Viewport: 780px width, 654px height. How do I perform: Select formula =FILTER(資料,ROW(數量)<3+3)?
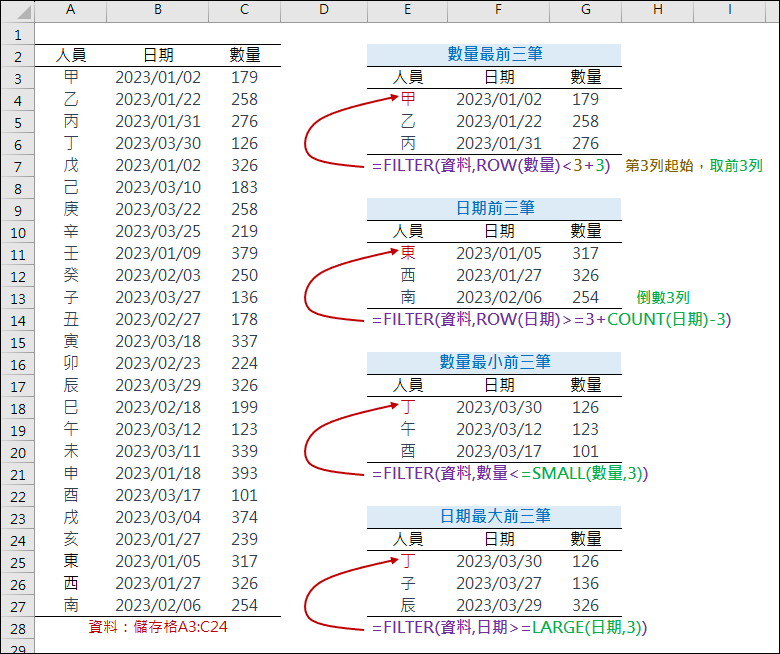pos(491,165)
